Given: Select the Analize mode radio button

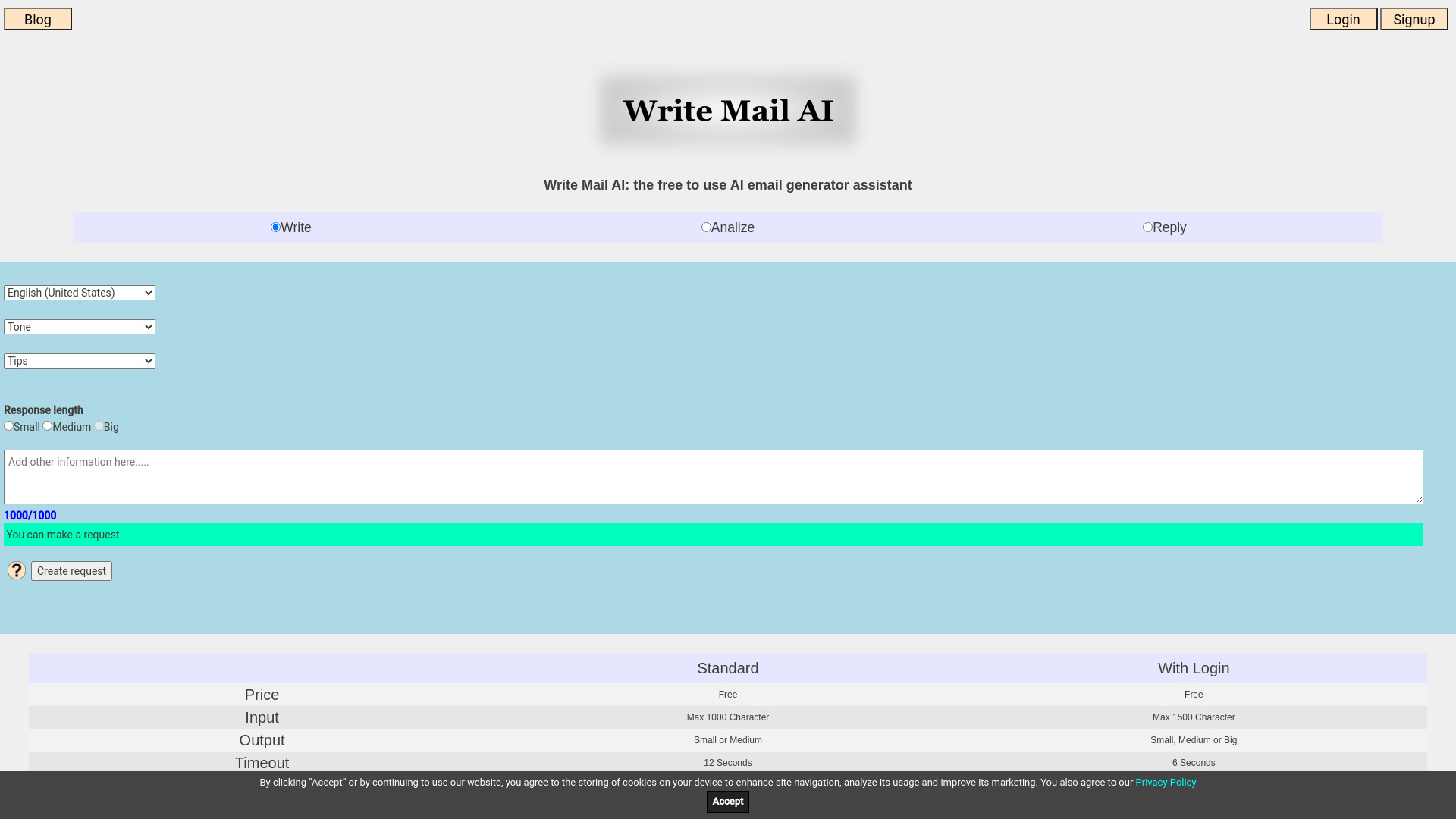Looking at the screenshot, I should pos(706,227).
